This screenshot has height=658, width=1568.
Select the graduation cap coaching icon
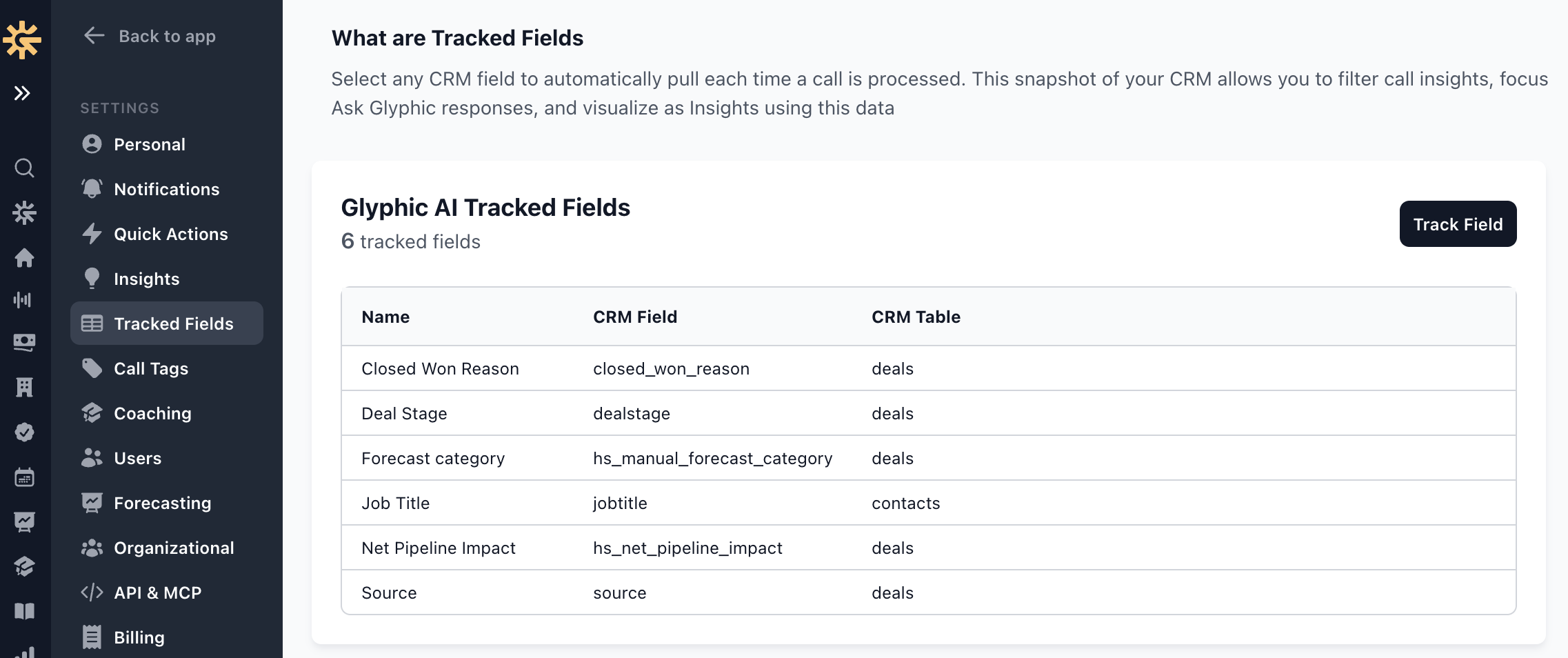coord(25,566)
